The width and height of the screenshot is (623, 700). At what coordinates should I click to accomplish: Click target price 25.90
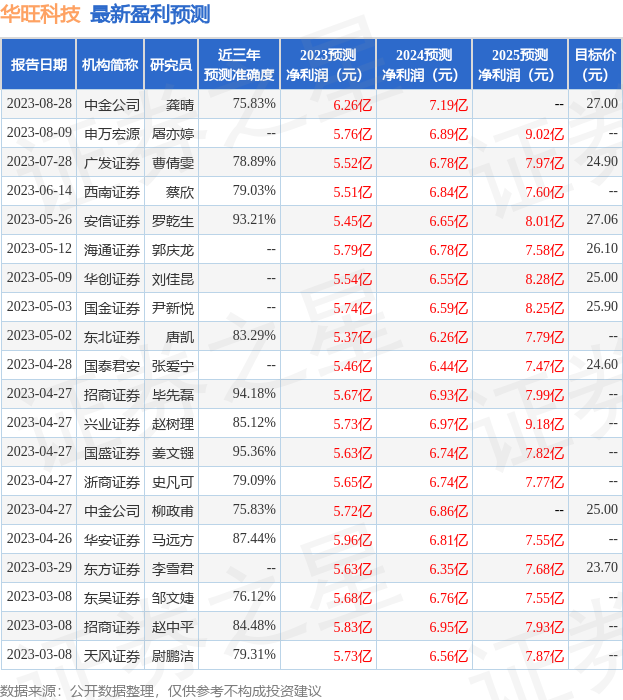coord(602,306)
